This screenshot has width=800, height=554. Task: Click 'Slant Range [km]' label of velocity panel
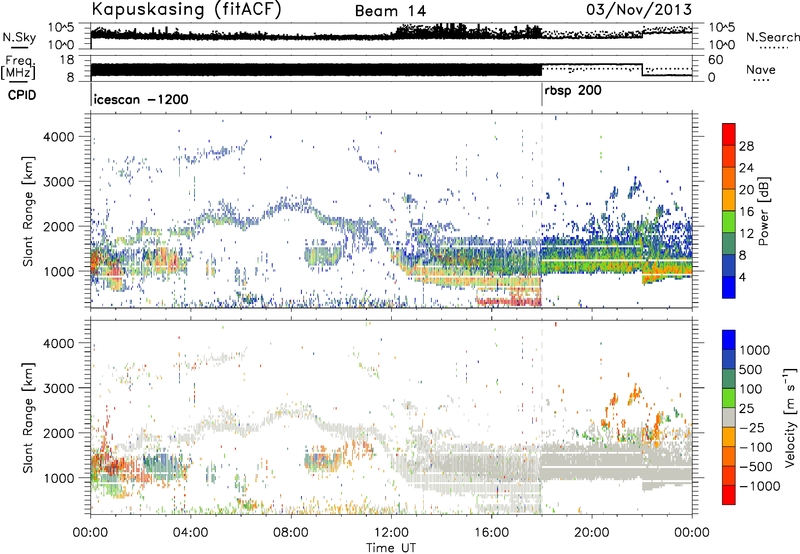click(28, 417)
